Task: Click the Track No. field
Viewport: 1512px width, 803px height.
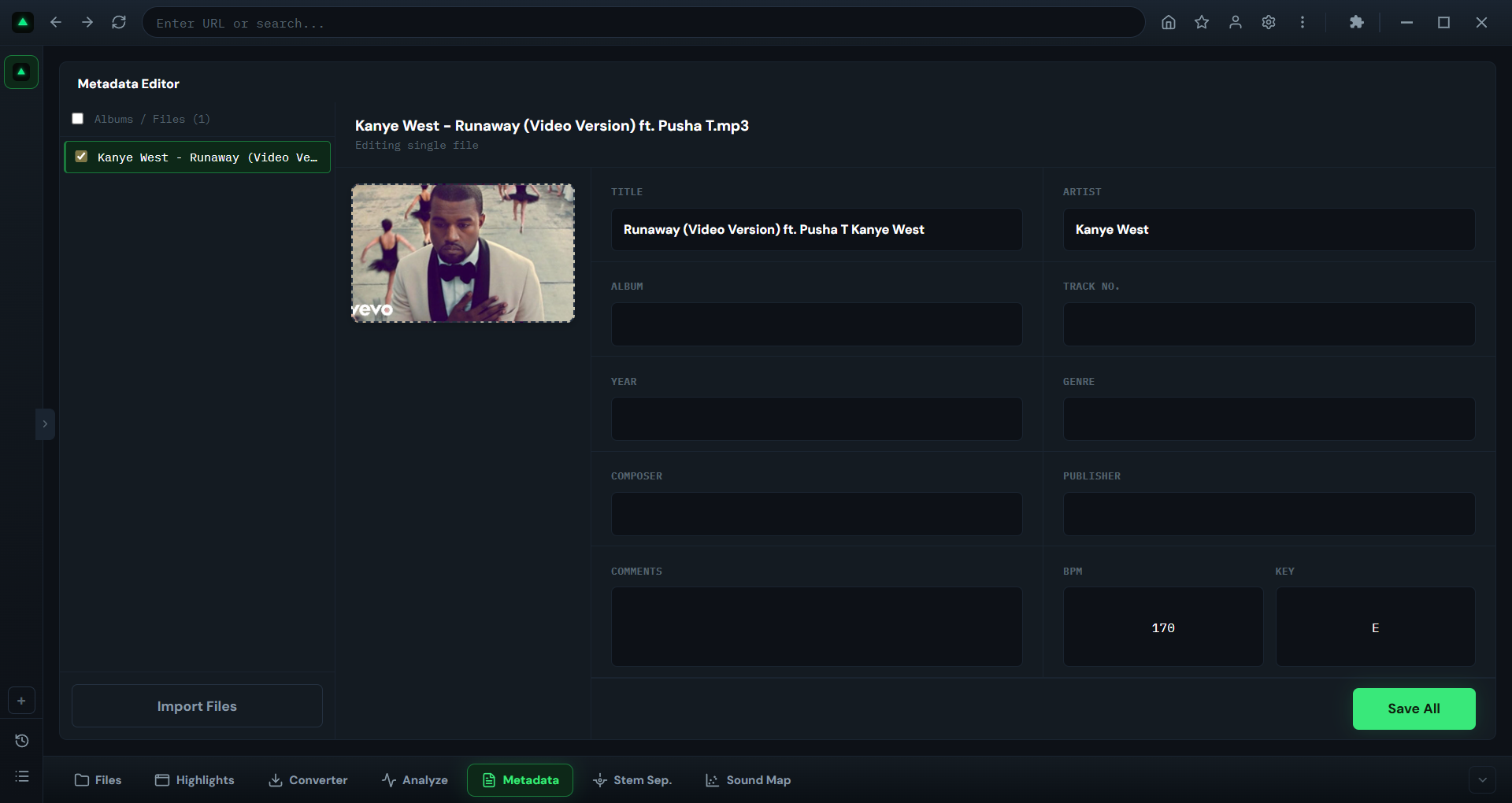Action: pyautogui.click(x=1269, y=324)
